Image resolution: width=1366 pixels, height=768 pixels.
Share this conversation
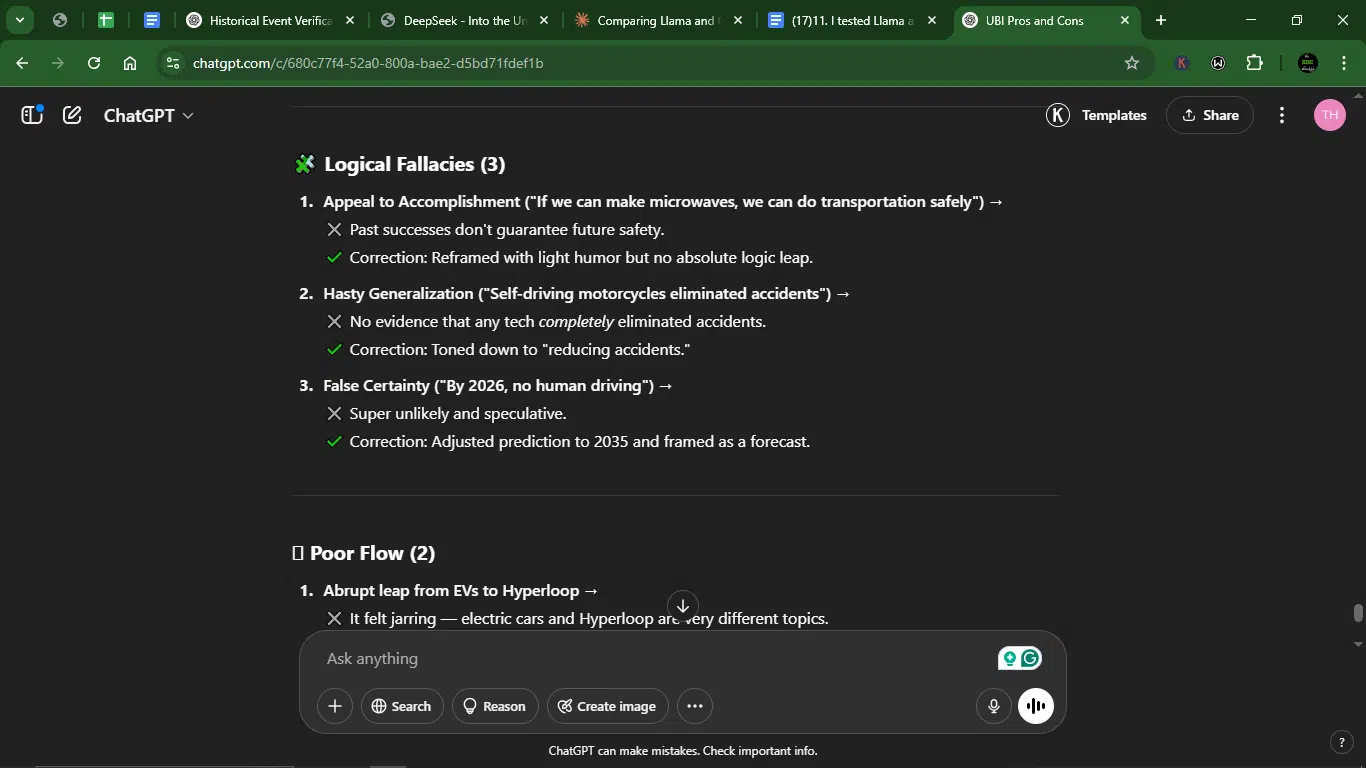click(1210, 115)
